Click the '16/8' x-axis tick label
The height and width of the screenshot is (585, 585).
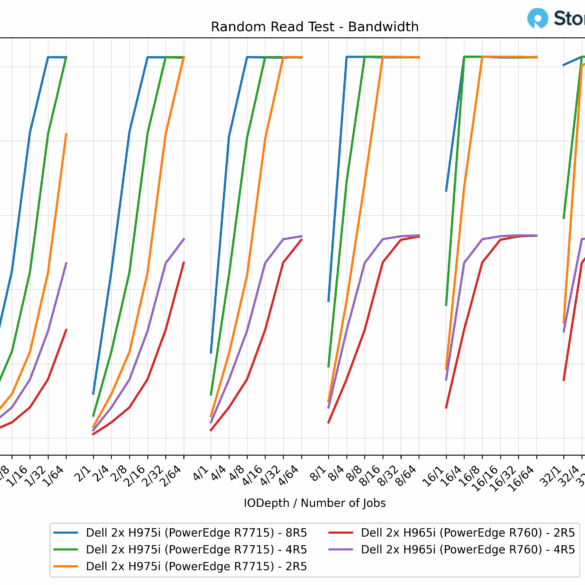click(470, 475)
